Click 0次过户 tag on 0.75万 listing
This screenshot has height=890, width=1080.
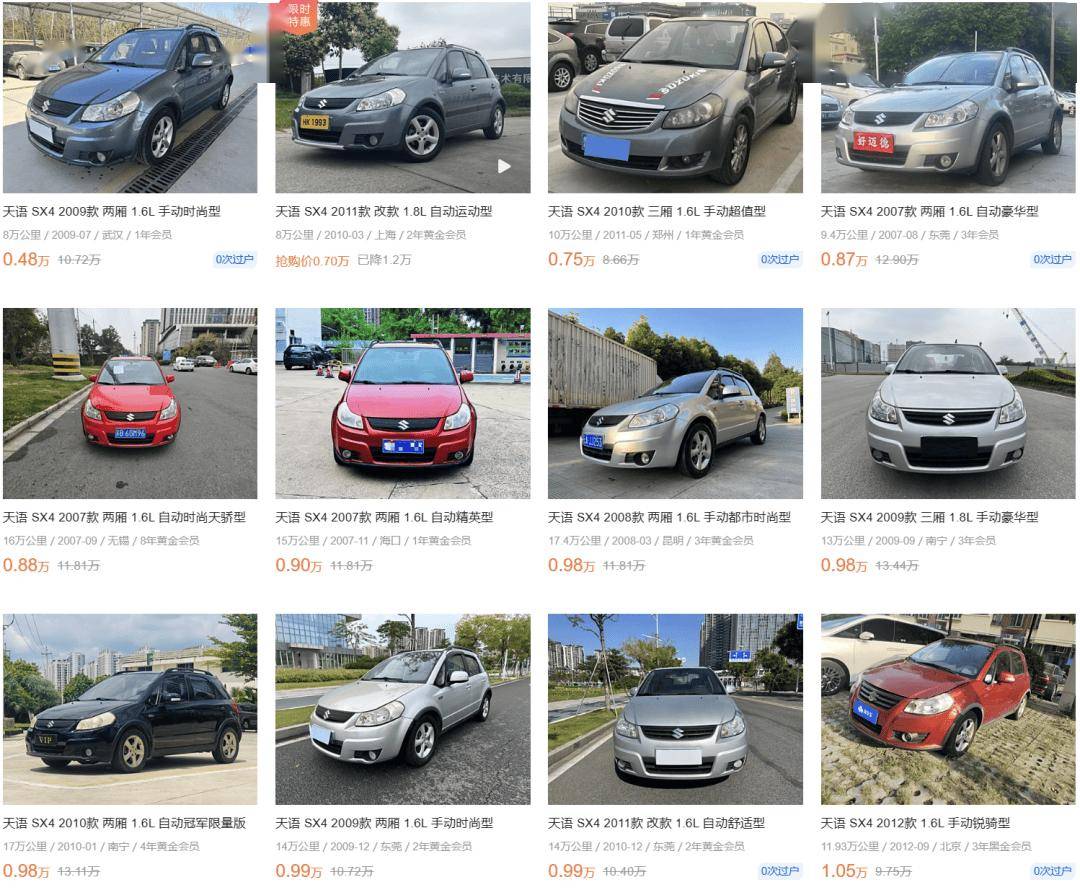[x=780, y=260]
